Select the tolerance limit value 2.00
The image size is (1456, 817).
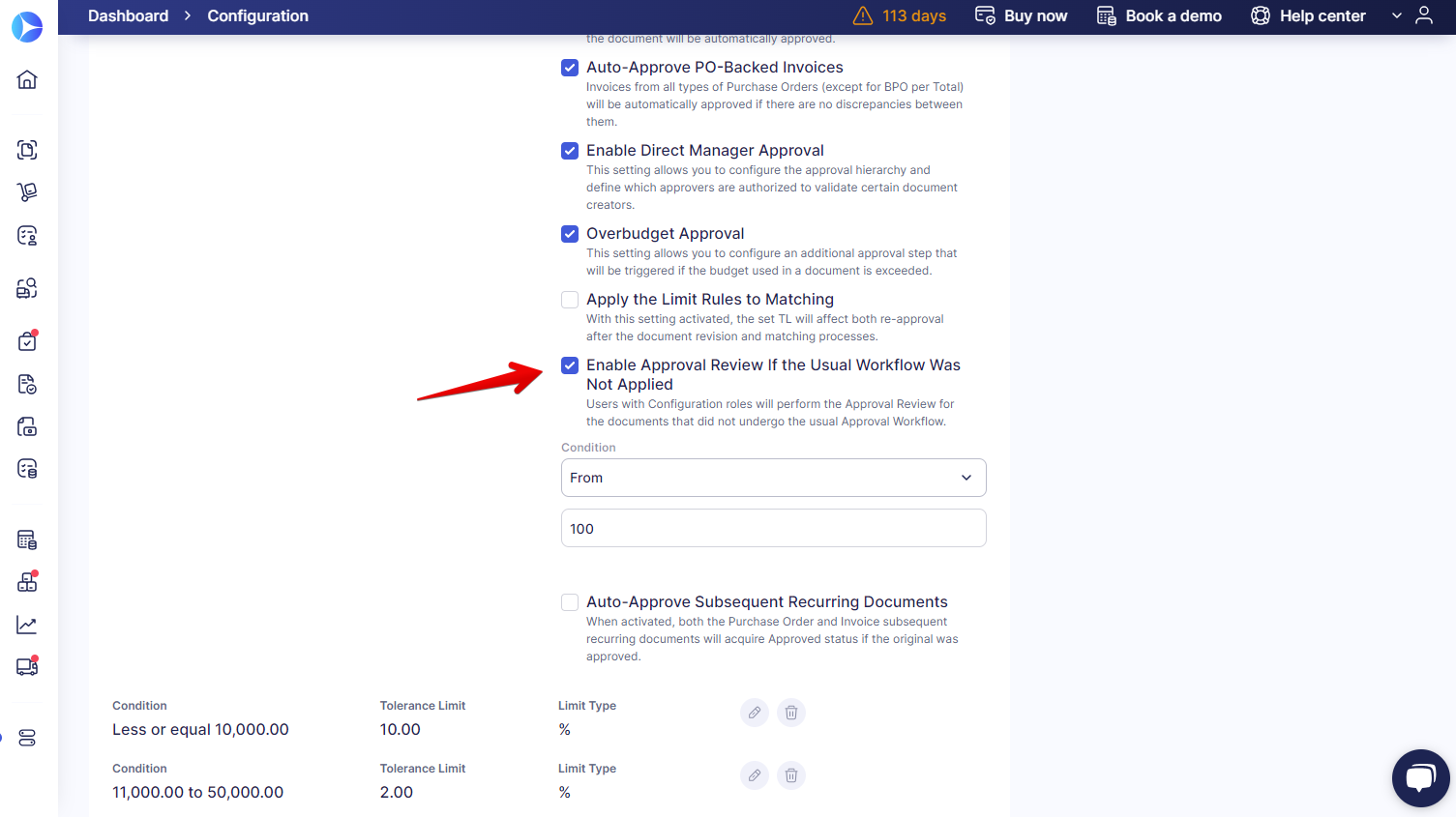(x=397, y=792)
